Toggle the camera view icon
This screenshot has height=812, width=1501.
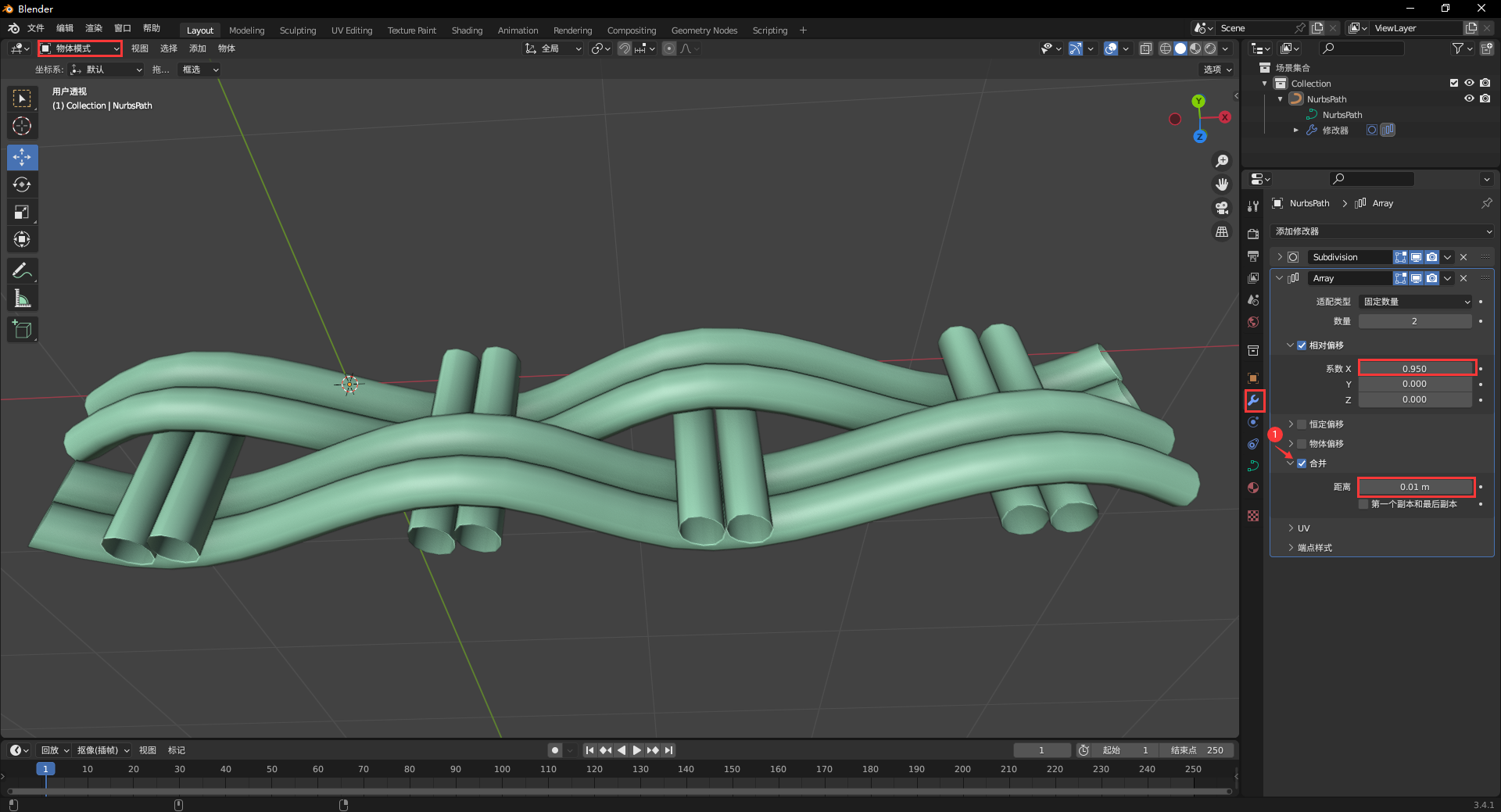(x=1221, y=208)
